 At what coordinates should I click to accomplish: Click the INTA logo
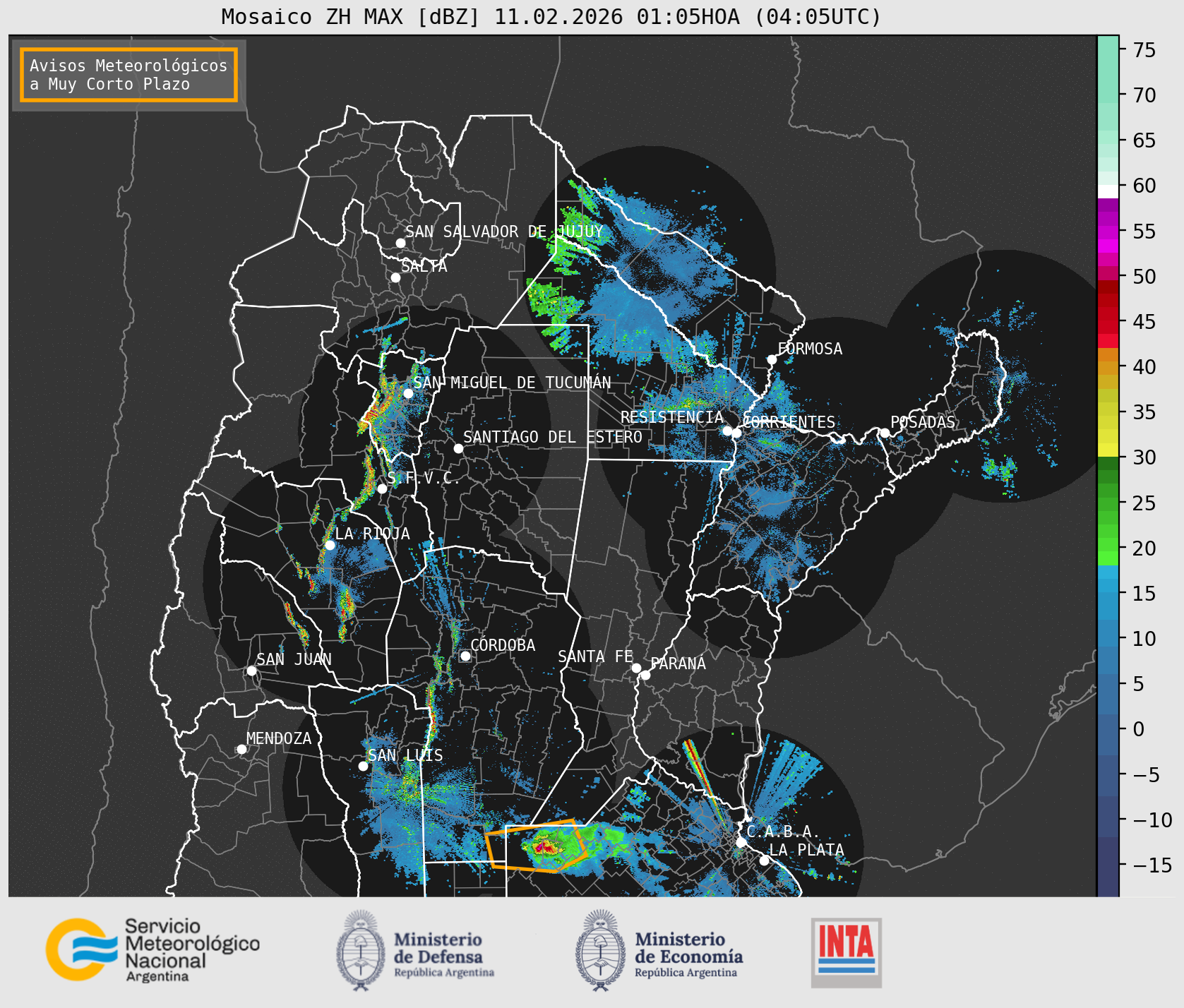846,952
